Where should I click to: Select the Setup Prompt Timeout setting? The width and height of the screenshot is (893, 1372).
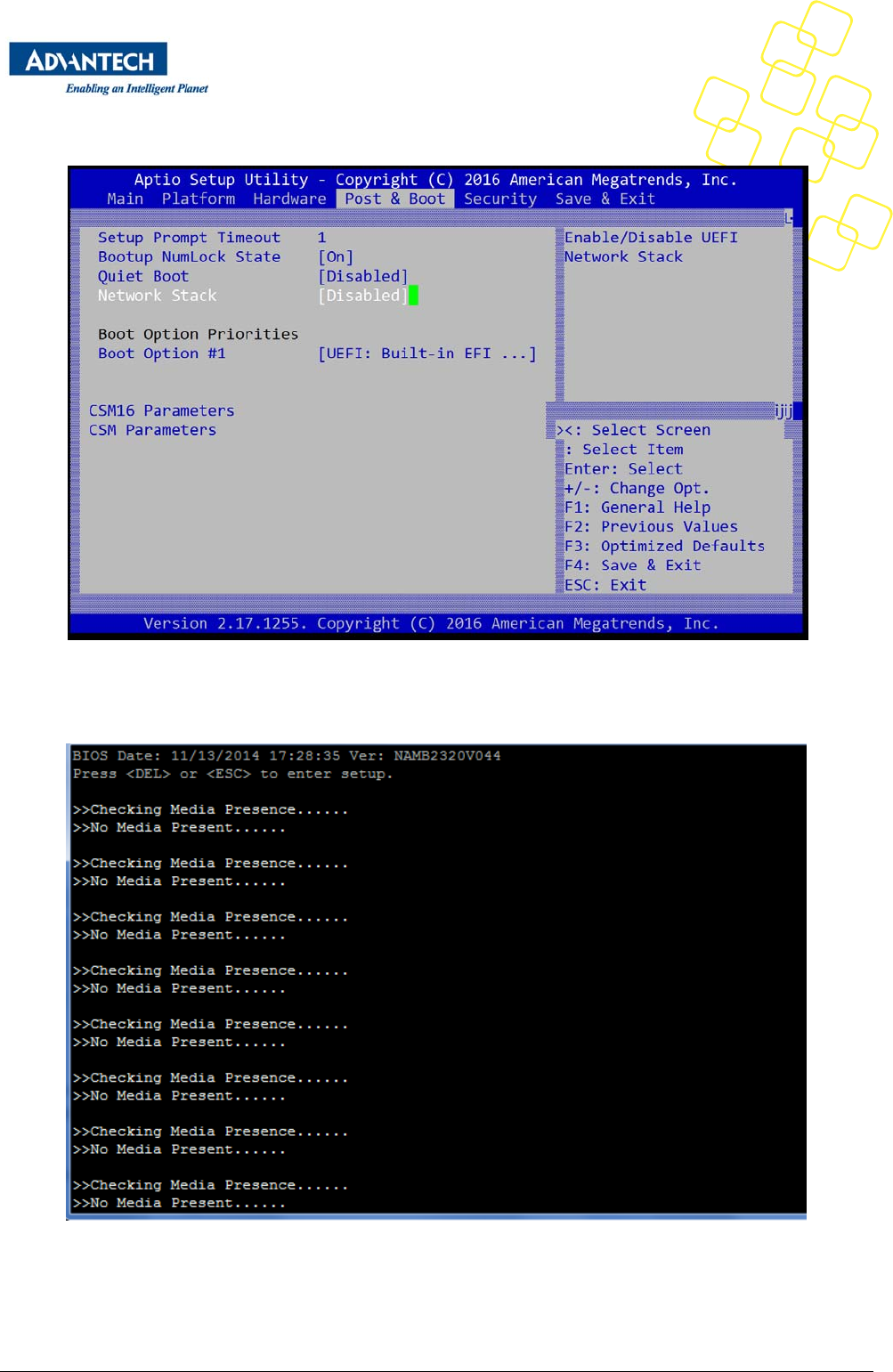point(189,238)
